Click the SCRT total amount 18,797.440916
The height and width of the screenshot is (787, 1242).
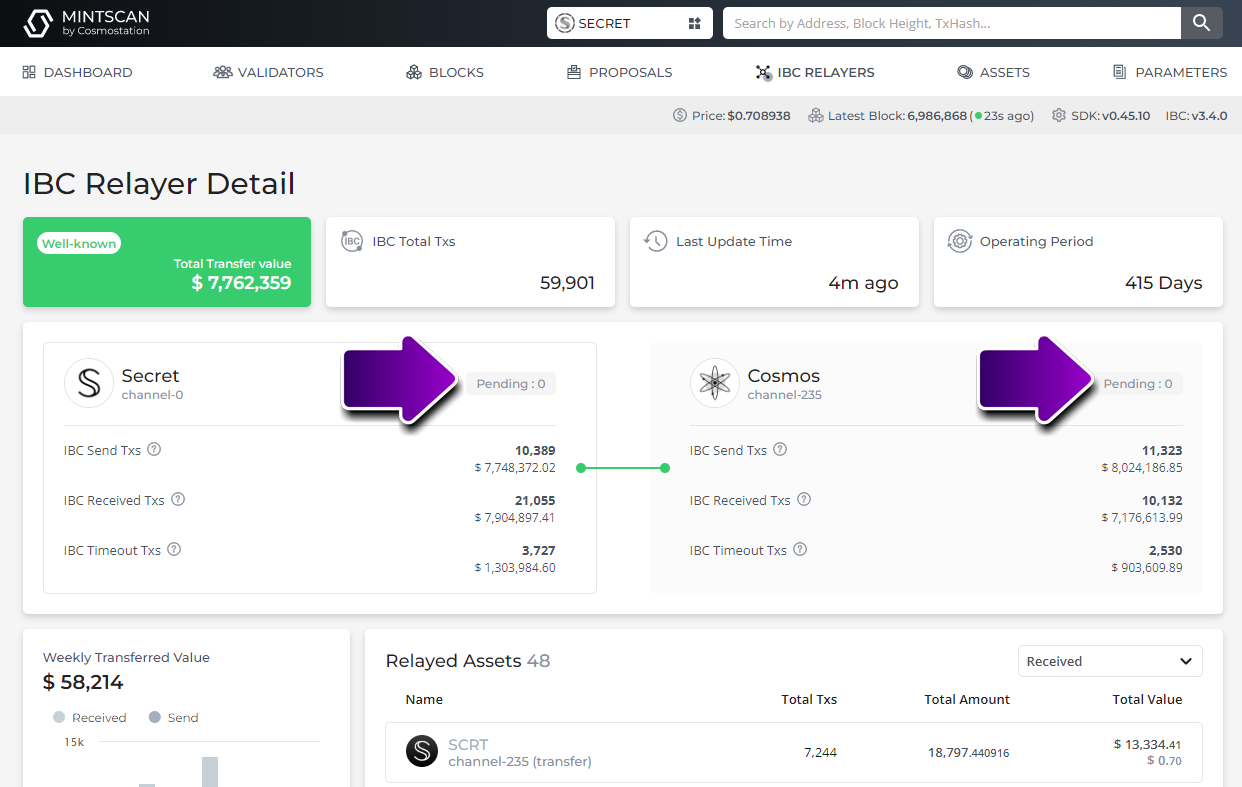pyautogui.click(x=967, y=752)
